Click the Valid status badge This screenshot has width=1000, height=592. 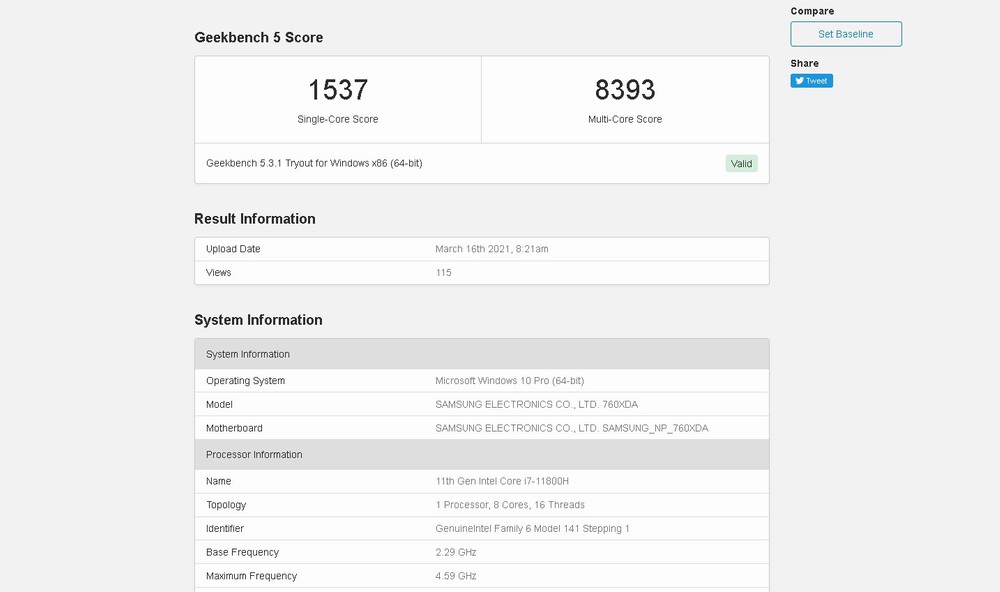741,163
